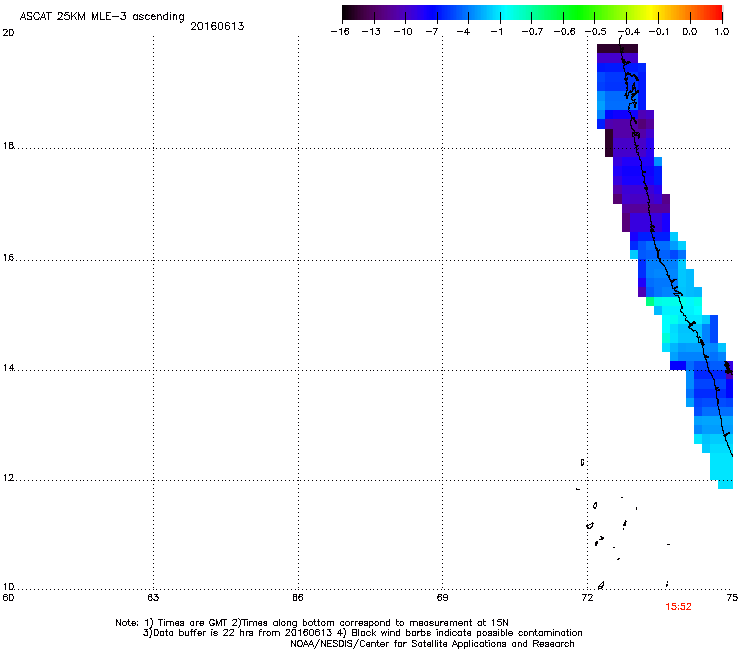Click the -4 label on the color scale
740x650 pixels.
point(463,32)
